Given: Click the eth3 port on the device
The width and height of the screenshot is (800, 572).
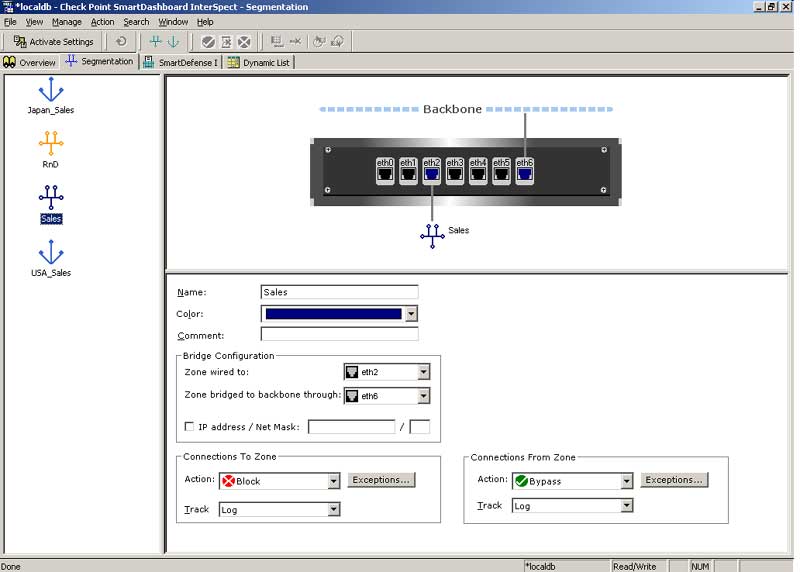Looking at the screenshot, I should point(455,170).
